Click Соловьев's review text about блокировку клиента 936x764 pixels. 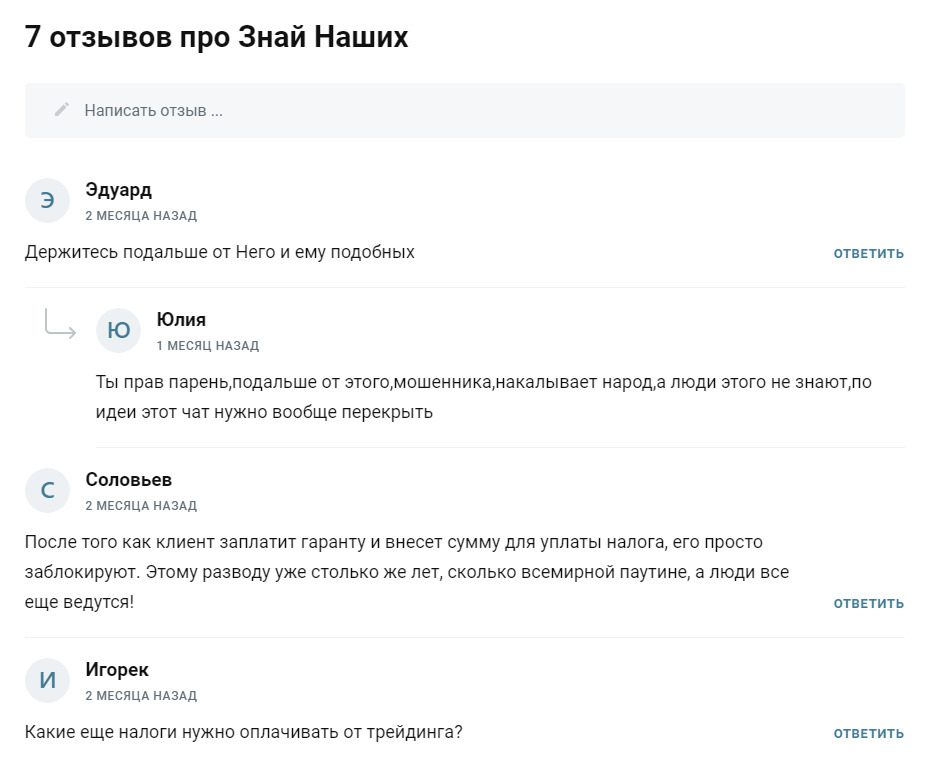[x=400, y=572]
